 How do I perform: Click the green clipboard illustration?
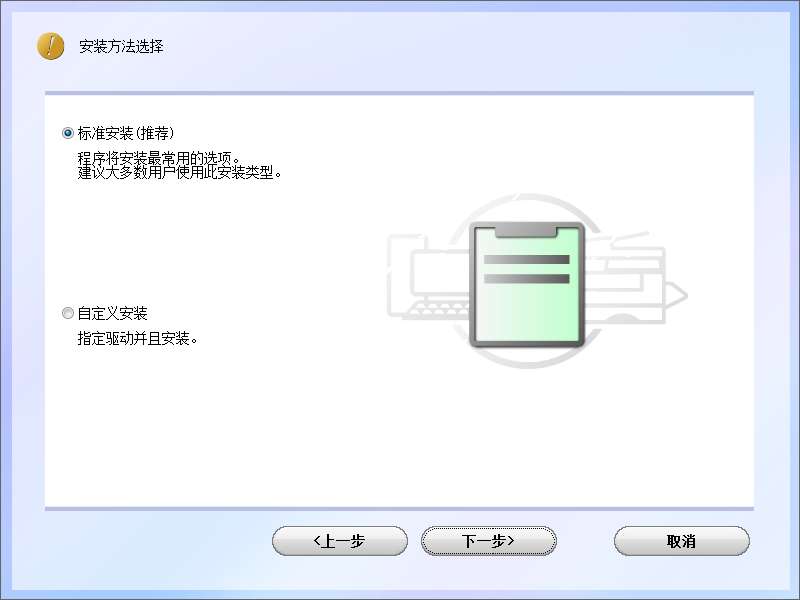(527, 285)
